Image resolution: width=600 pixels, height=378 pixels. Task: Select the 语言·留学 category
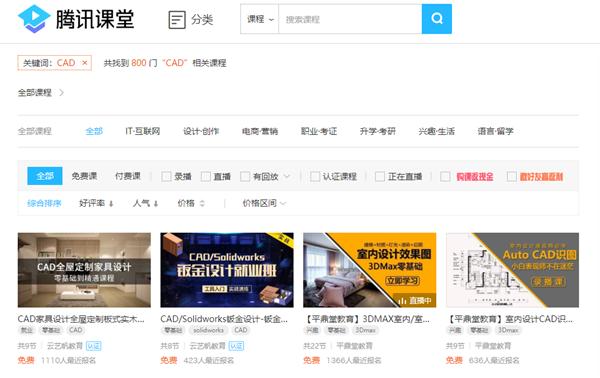495,131
